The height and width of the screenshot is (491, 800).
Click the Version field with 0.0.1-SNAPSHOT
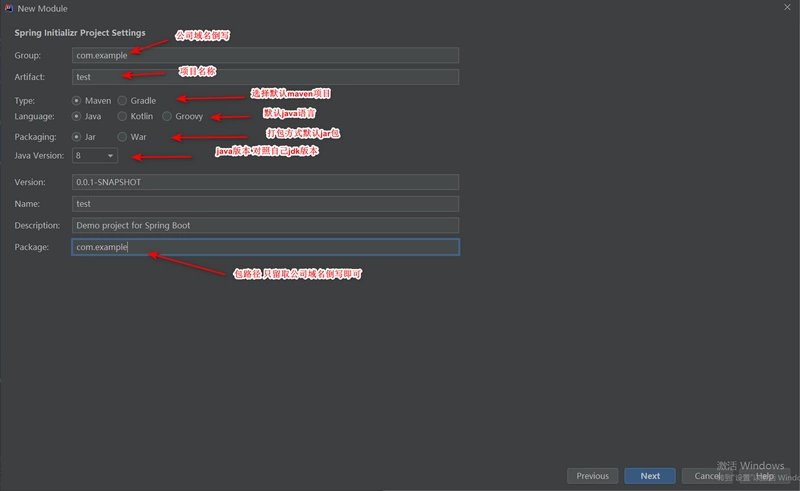pos(265,182)
